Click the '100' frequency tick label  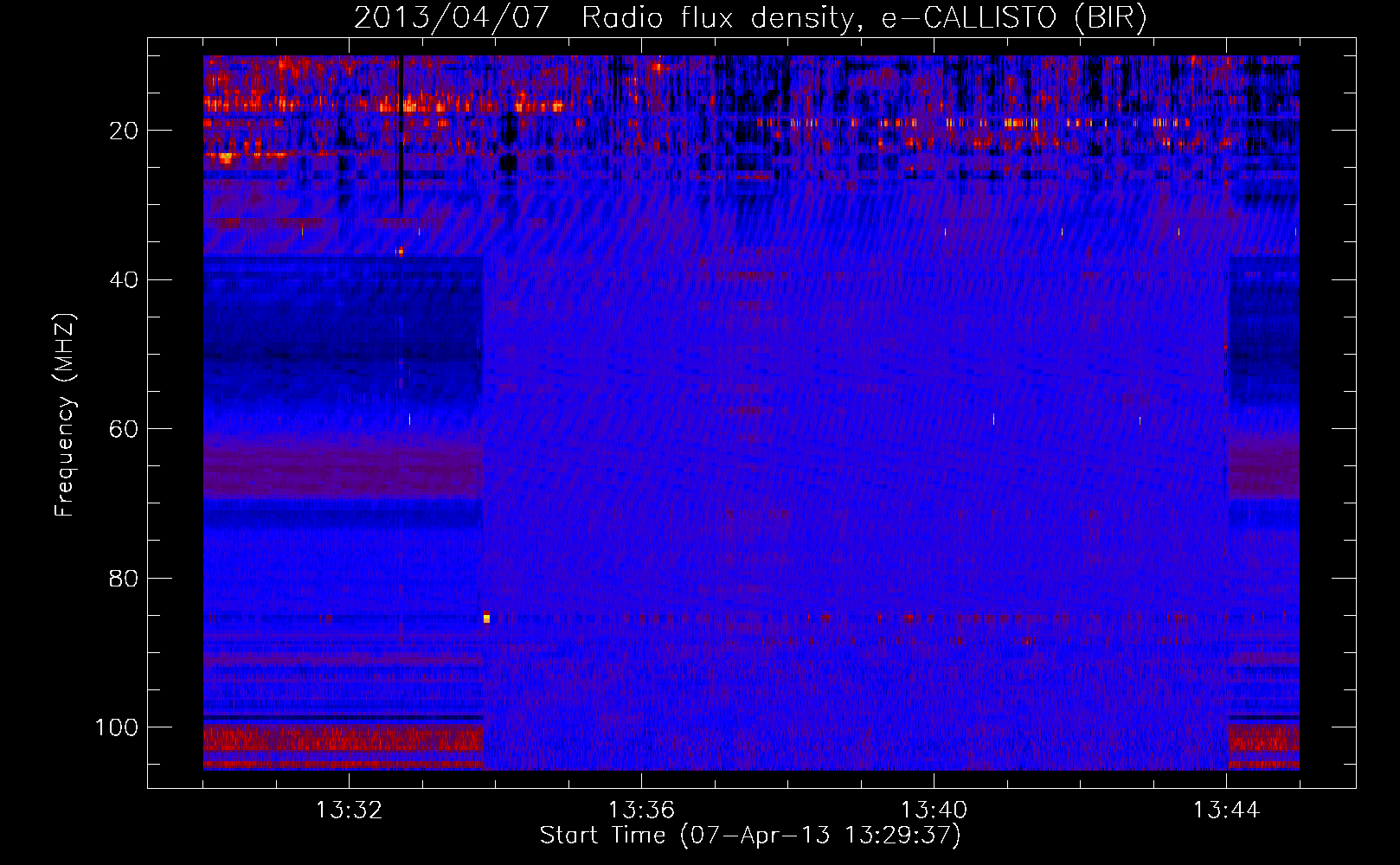coord(117,727)
